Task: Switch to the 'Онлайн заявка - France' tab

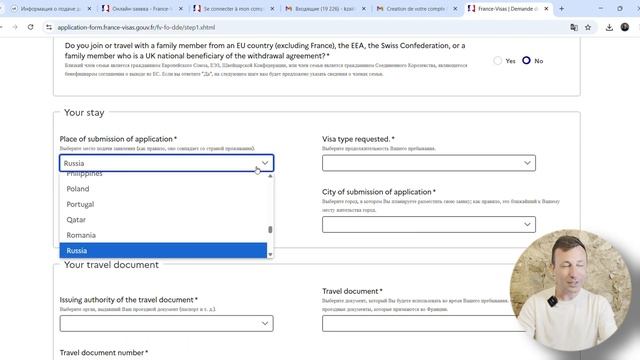Action: pyautogui.click(x=141, y=9)
